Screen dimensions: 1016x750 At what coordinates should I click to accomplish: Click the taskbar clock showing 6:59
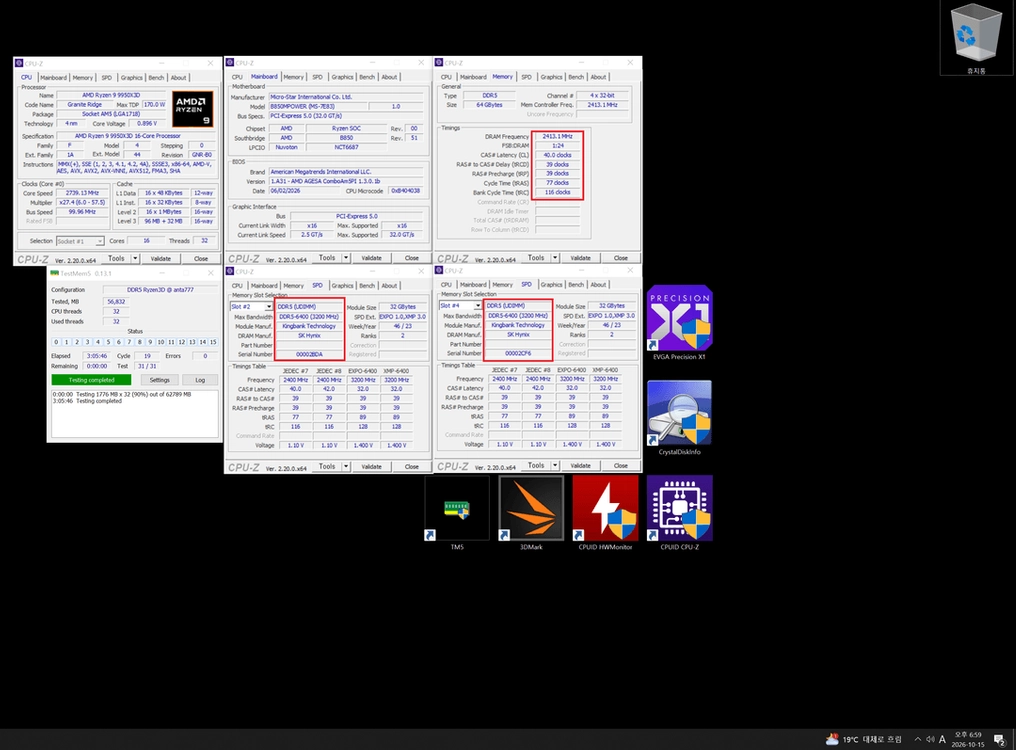tap(968, 740)
